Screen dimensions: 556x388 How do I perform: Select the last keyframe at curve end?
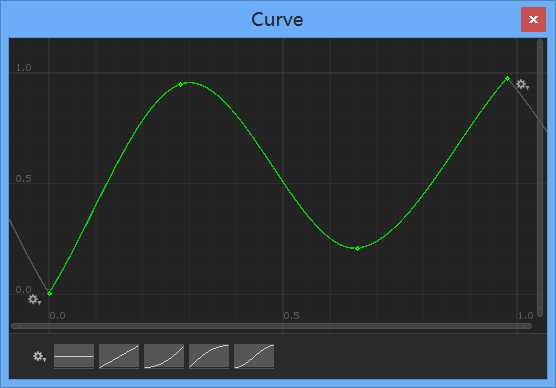(507, 78)
